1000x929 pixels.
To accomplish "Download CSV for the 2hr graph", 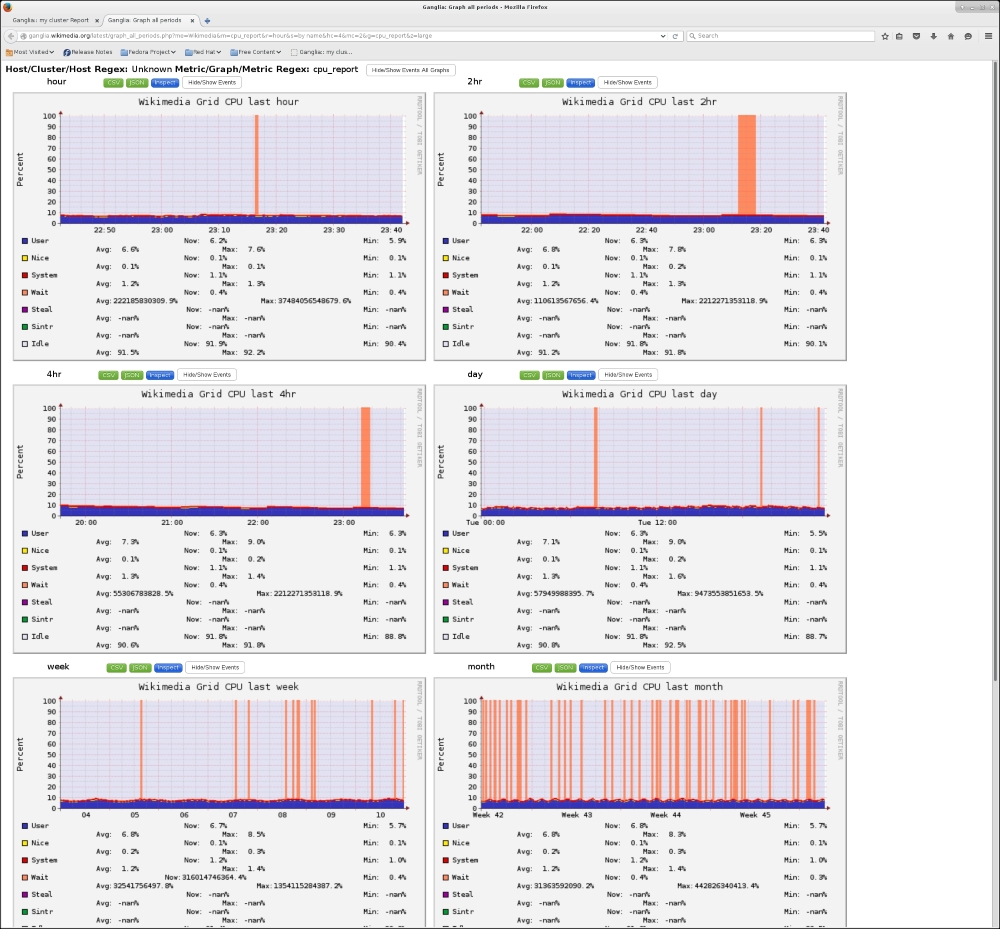I will 529,82.
